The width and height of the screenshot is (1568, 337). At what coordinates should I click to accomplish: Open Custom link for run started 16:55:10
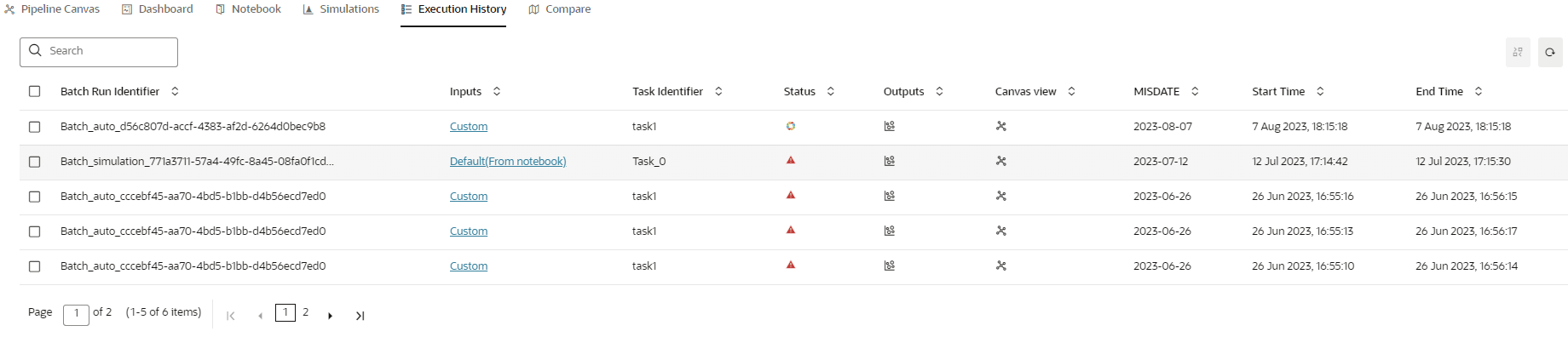[469, 266]
